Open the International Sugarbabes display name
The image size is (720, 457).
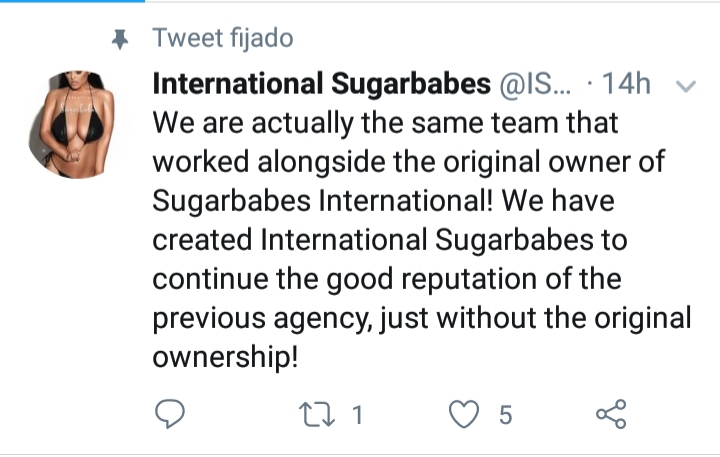pyautogui.click(x=320, y=86)
